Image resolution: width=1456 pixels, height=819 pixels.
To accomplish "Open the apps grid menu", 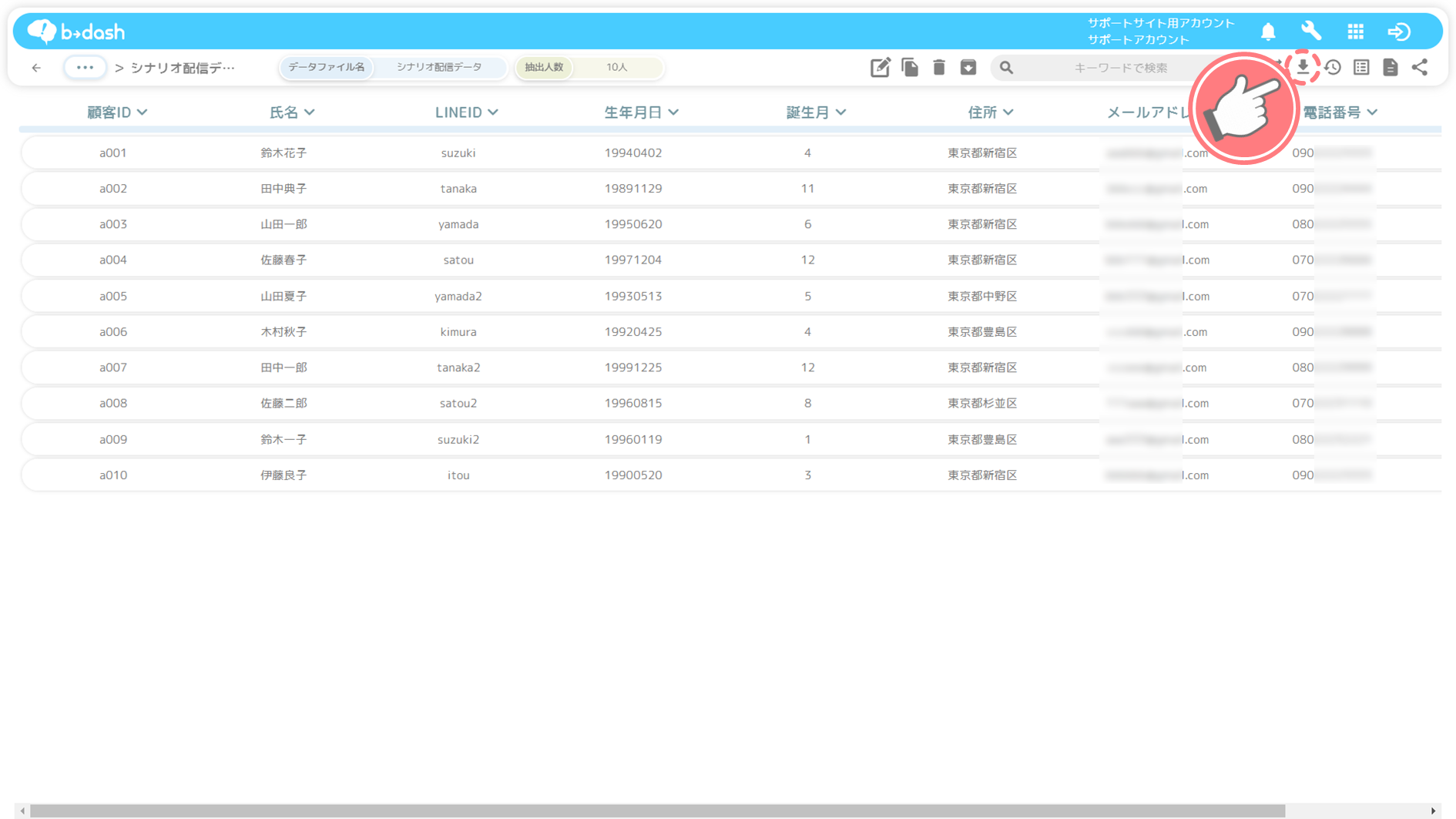I will tap(1356, 32).
